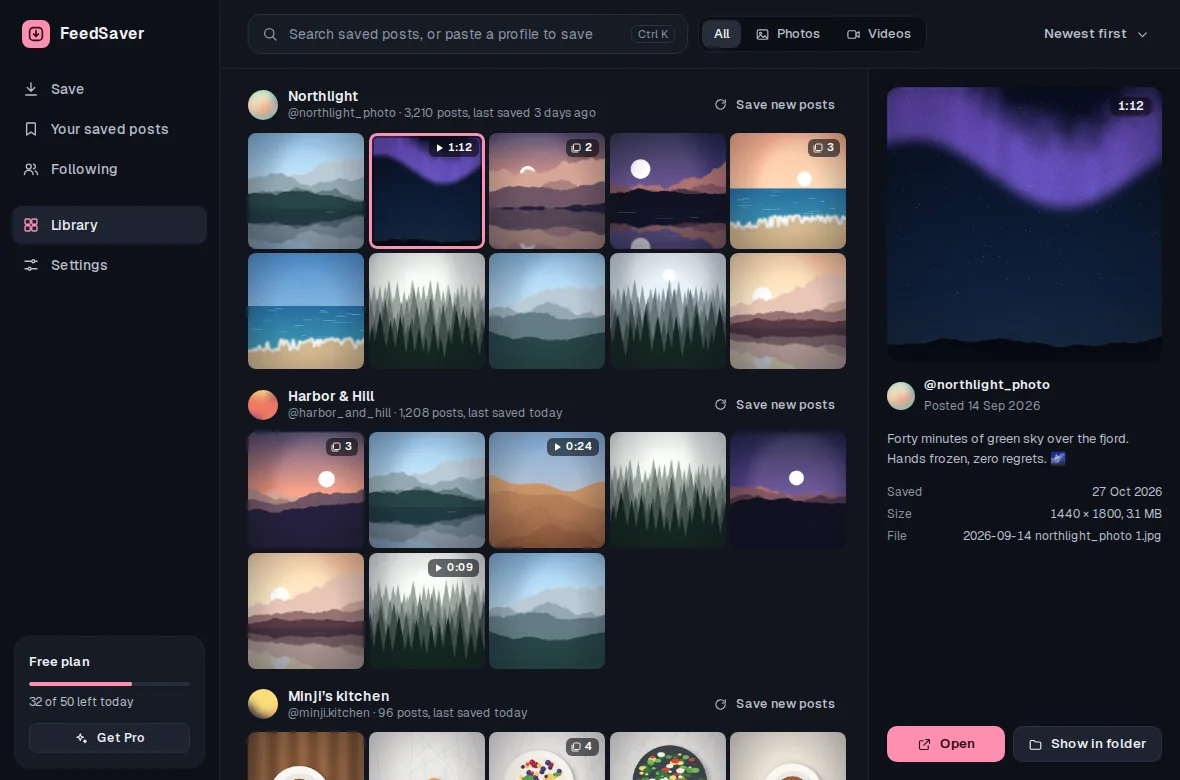This screenshot has width=1180, height=780.
Task: Open Harbor & Hill 3-image sunset album
Action: click(306, 489)
